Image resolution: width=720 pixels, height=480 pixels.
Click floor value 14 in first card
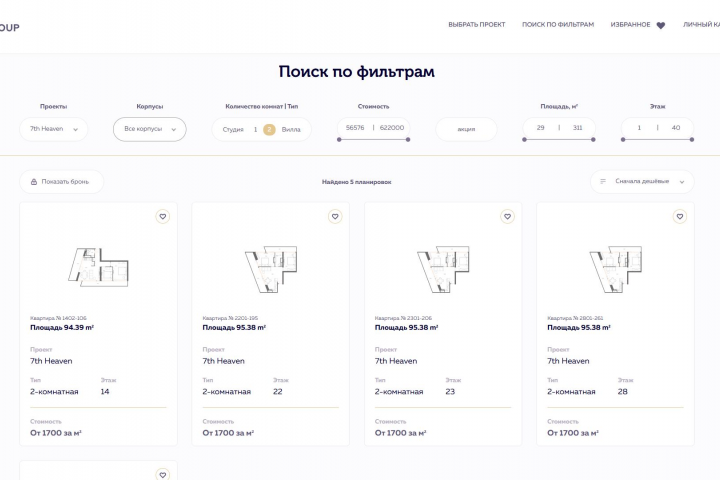pos(105,392)
